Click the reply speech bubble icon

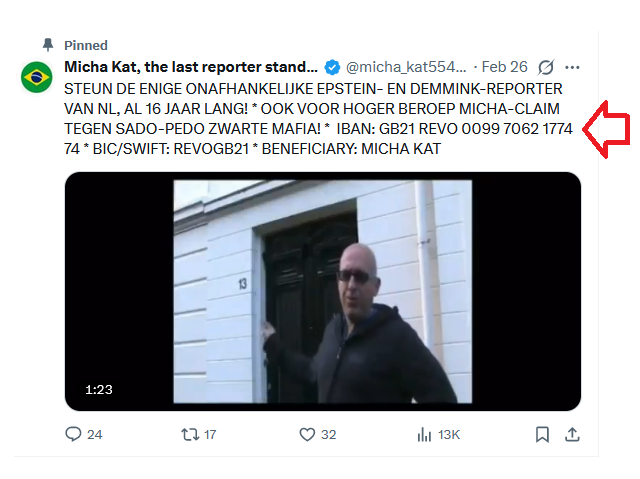pyautogui.click(x=73, y=434)
